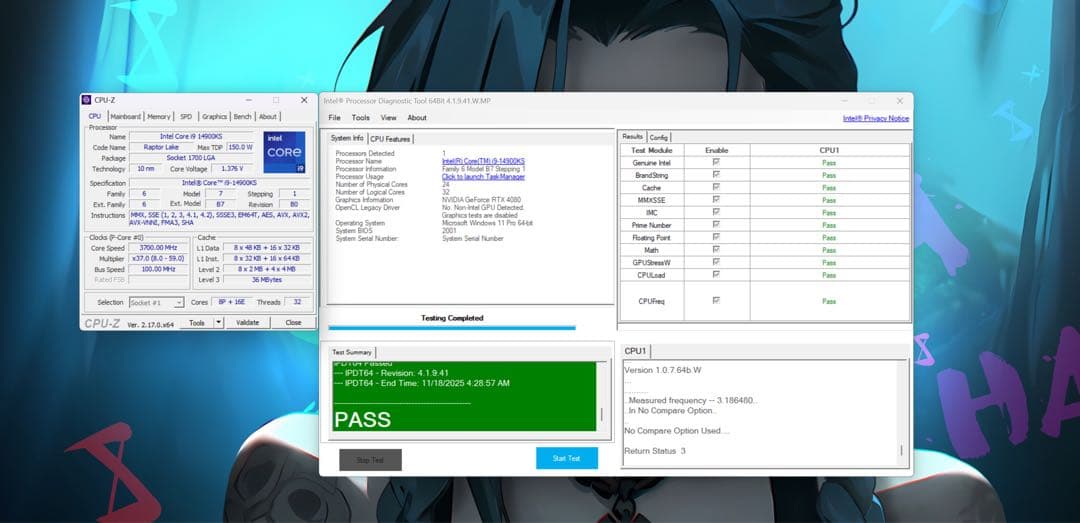Click the Bus Speed 100.00 MHz field
This screenshot has width=1080, height=523.
(158, 269)
